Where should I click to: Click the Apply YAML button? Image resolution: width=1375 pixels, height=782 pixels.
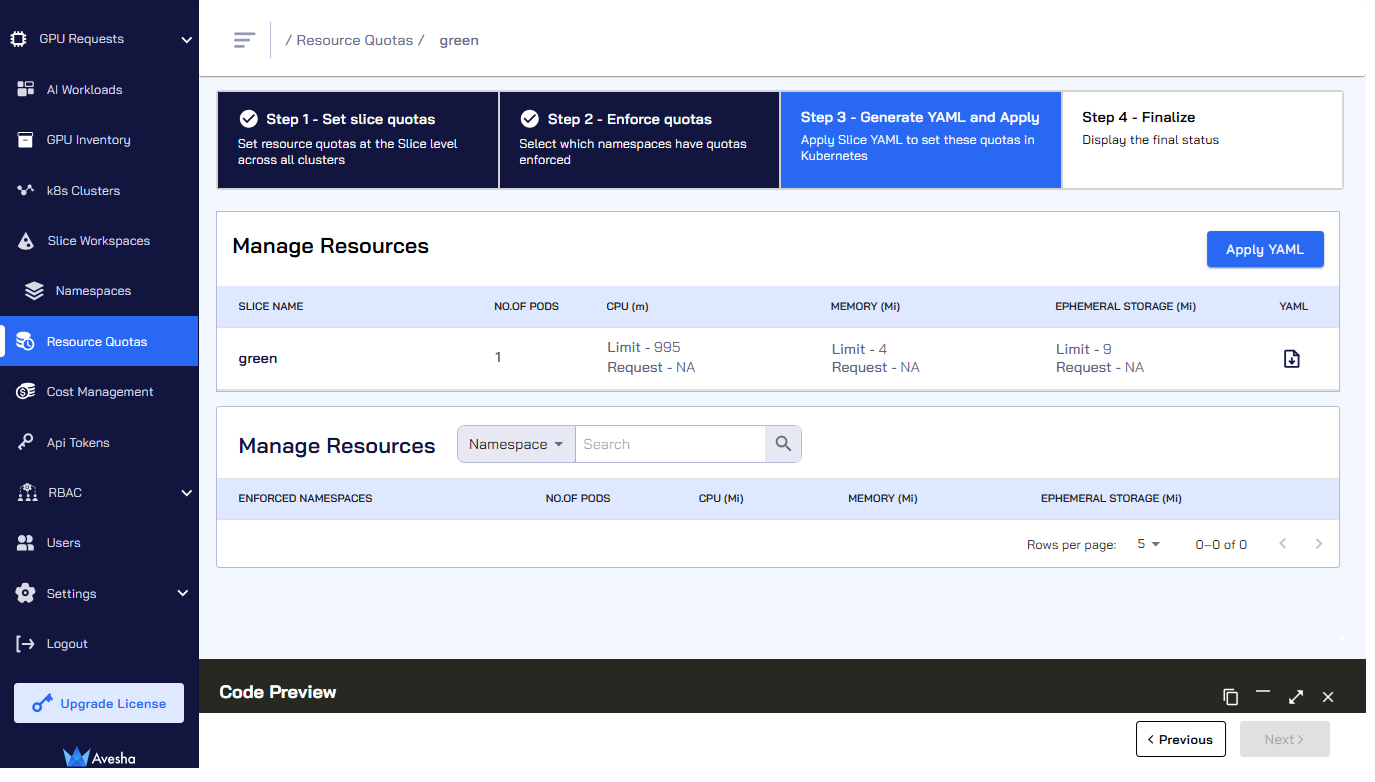pos(1265,249)
